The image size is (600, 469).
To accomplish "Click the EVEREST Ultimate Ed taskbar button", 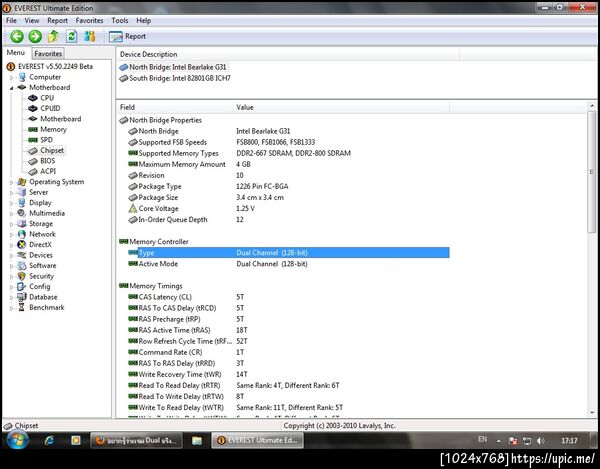I will pyautogui.click(x=258, y=441).
